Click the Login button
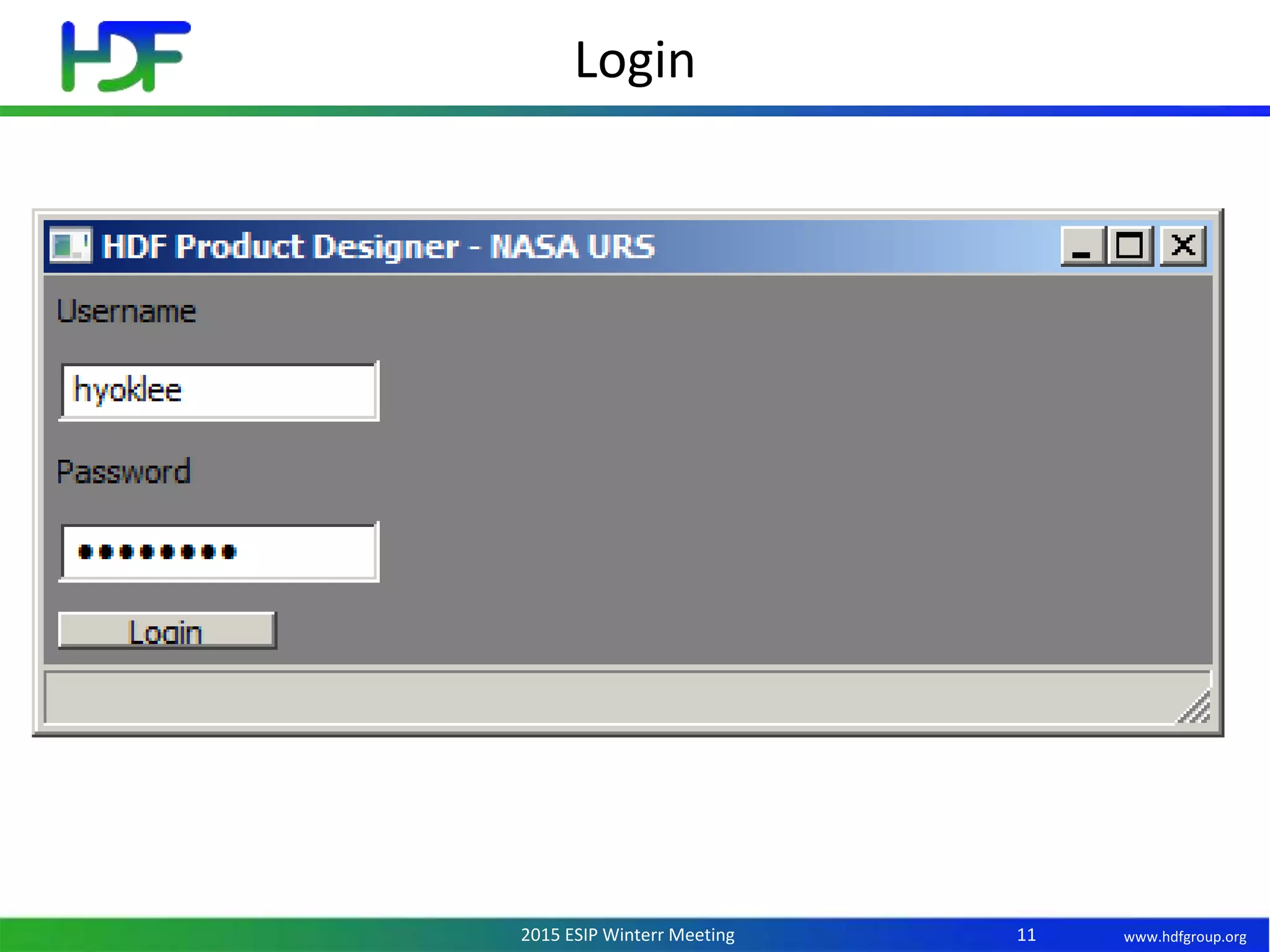1270x952 pixels. (x=167, y=630)
